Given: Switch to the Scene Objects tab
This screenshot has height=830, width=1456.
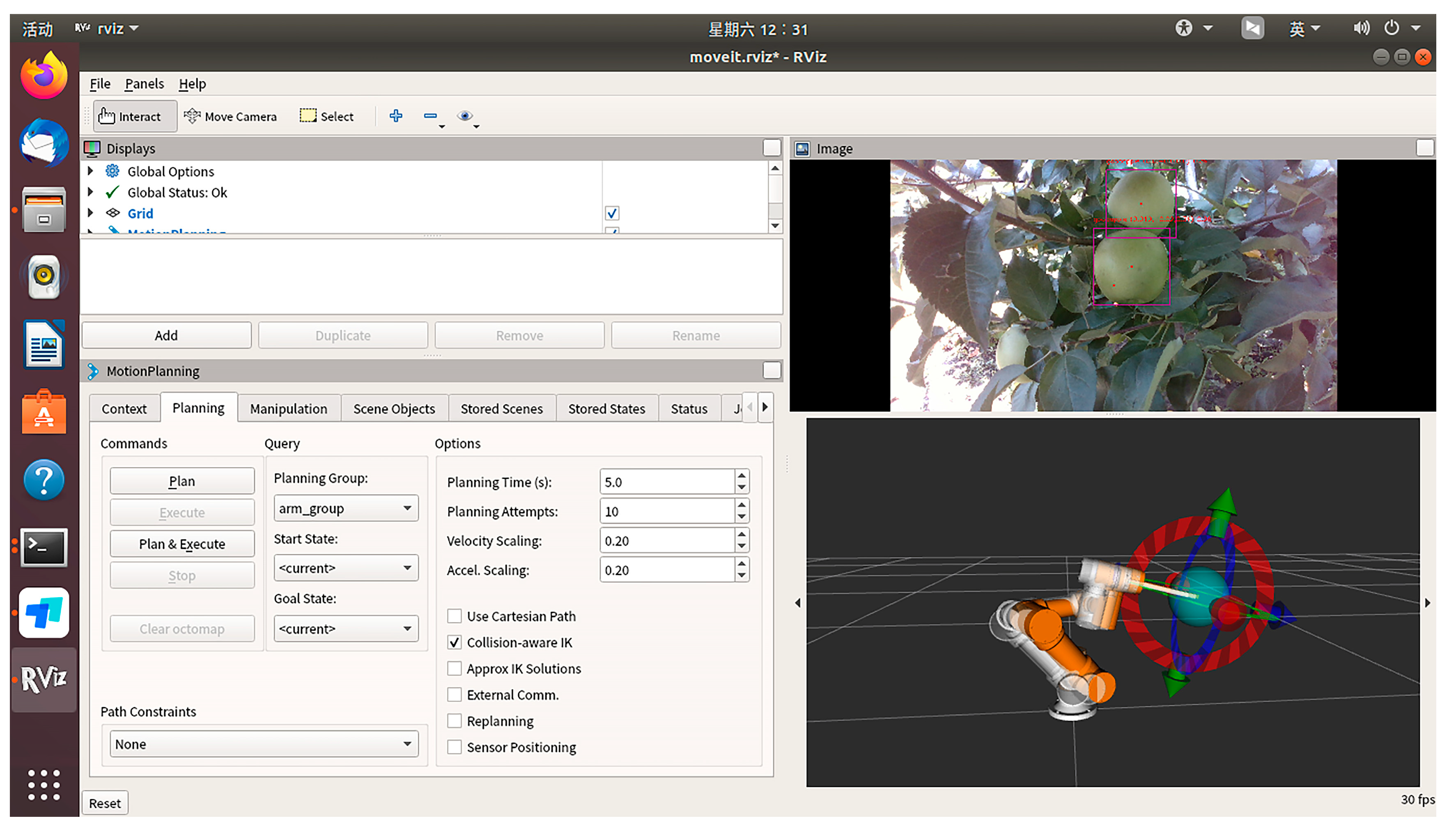Looking at the screenshot, I should click(x=394, y=409).
